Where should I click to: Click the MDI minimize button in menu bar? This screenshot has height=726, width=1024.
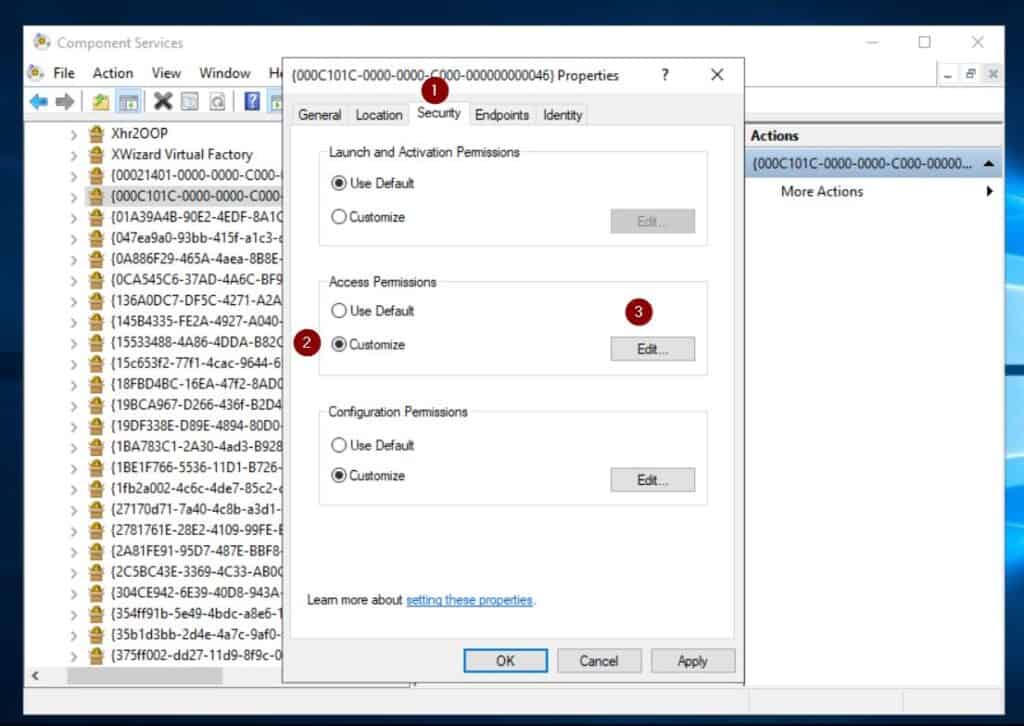pos(948,74)
